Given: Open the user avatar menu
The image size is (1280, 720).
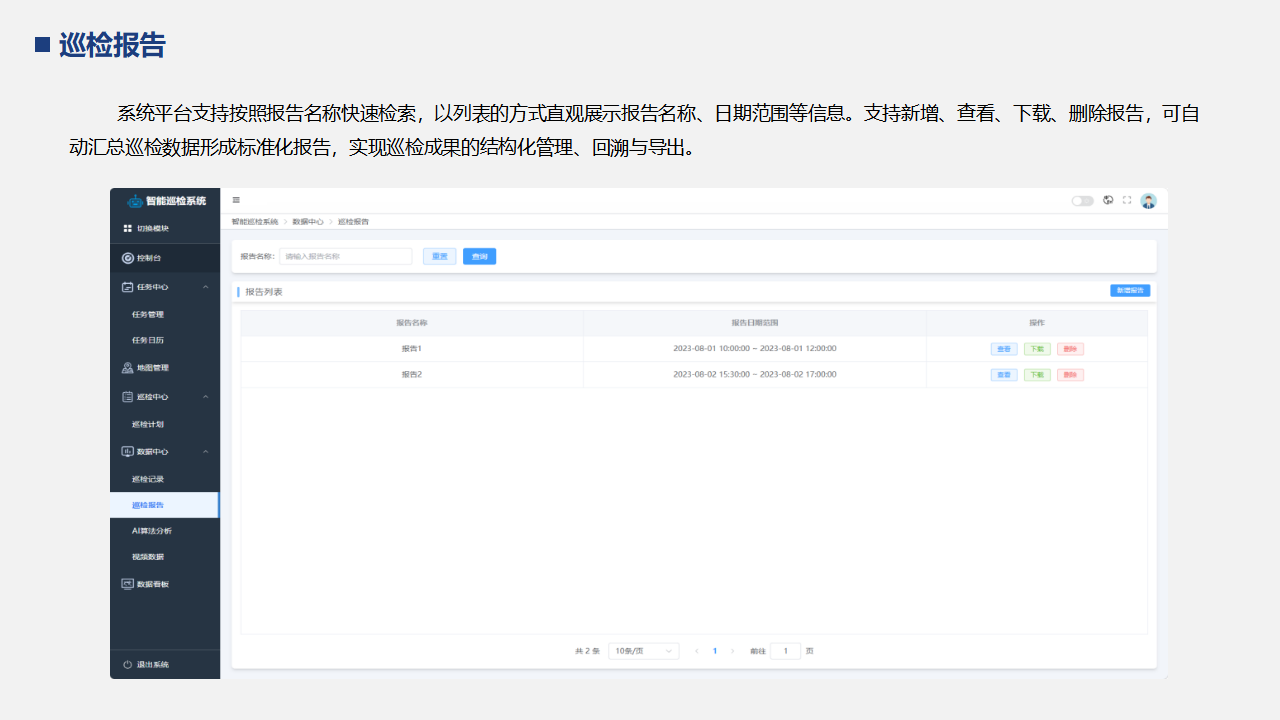Looking at the screenshot, I should click(x=1148, y=201).
